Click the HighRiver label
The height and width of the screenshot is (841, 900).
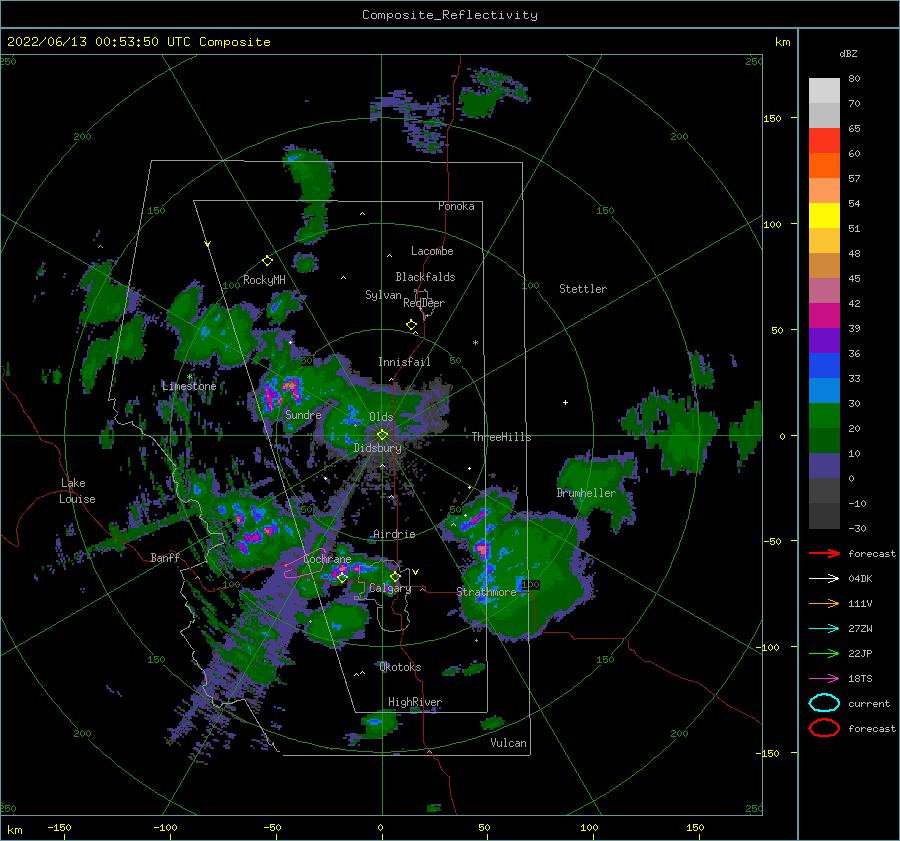pyautogui.click(x=415, y=702)
